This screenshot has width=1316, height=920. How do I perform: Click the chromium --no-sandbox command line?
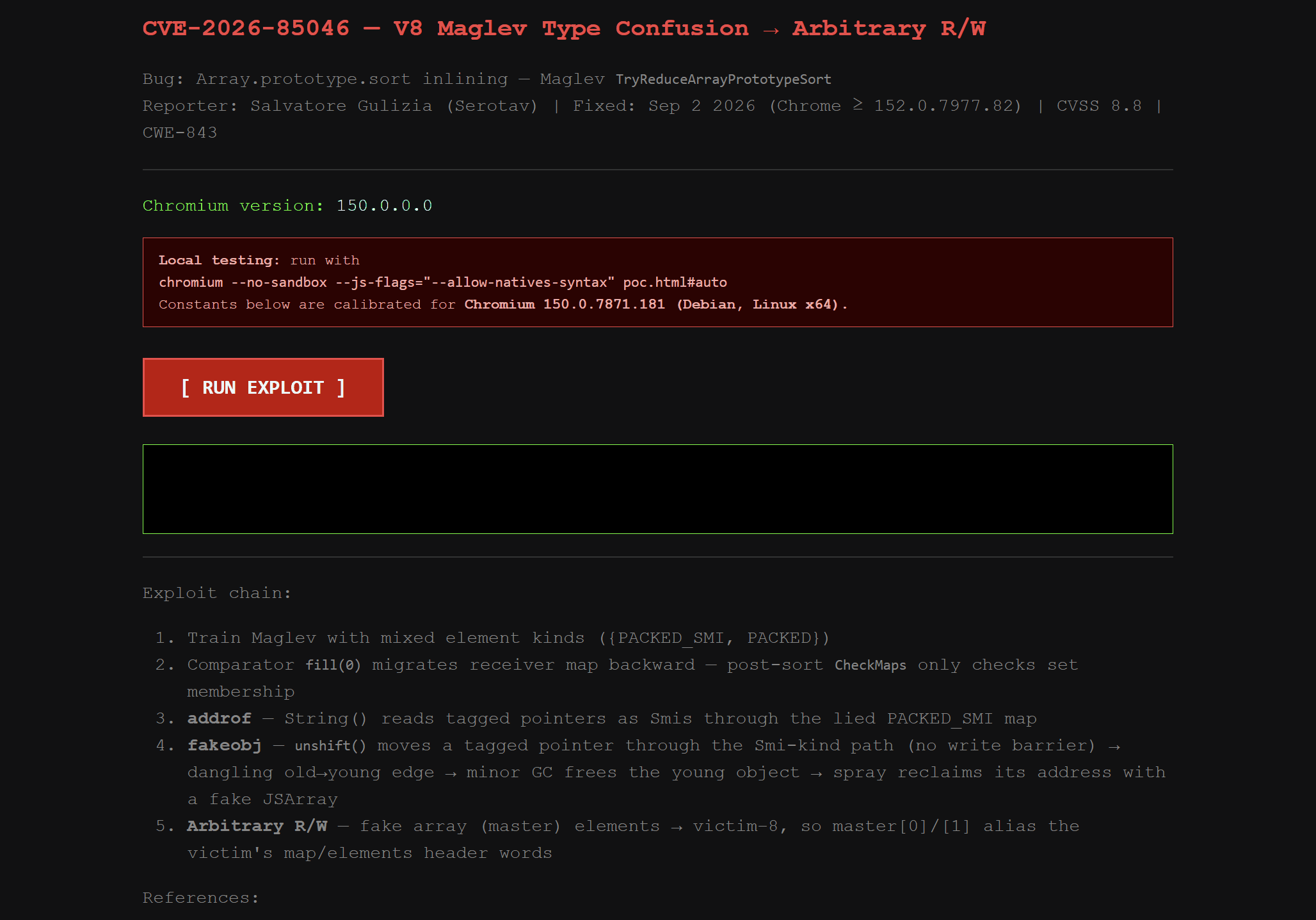pyautogui.click(x=443, y=282)
